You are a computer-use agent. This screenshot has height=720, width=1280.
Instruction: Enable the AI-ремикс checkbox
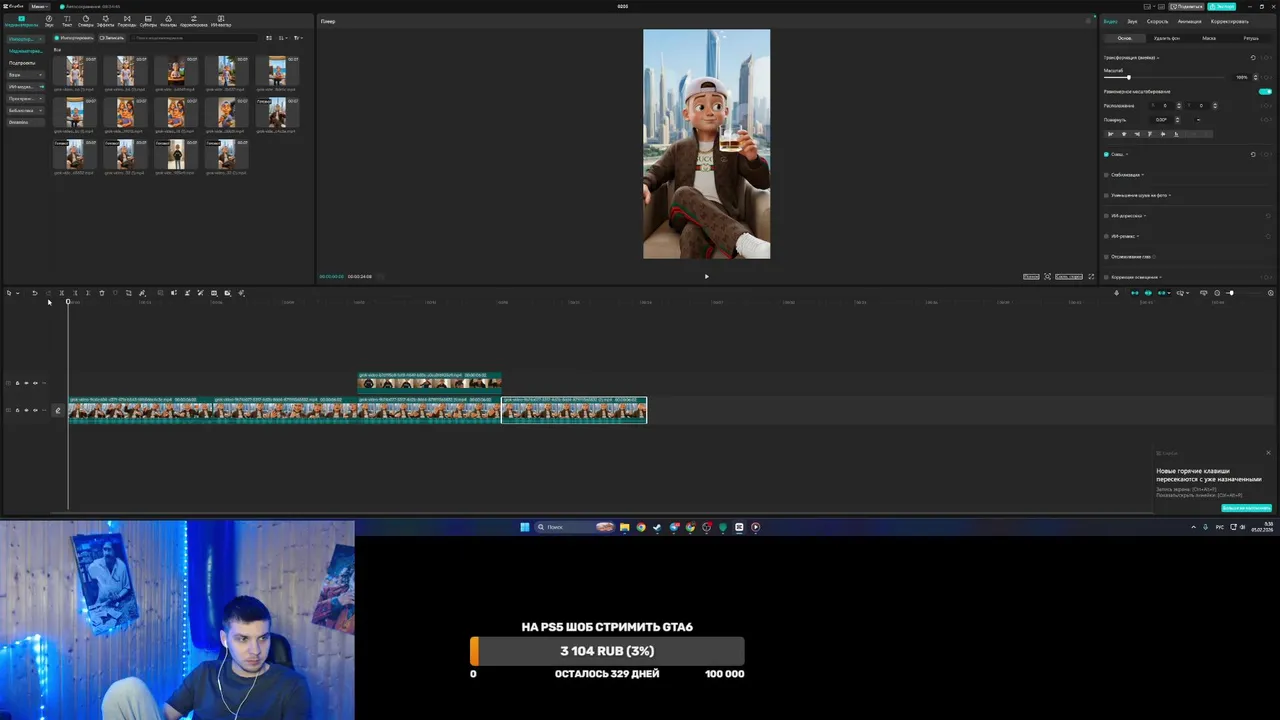point(1106,236)
